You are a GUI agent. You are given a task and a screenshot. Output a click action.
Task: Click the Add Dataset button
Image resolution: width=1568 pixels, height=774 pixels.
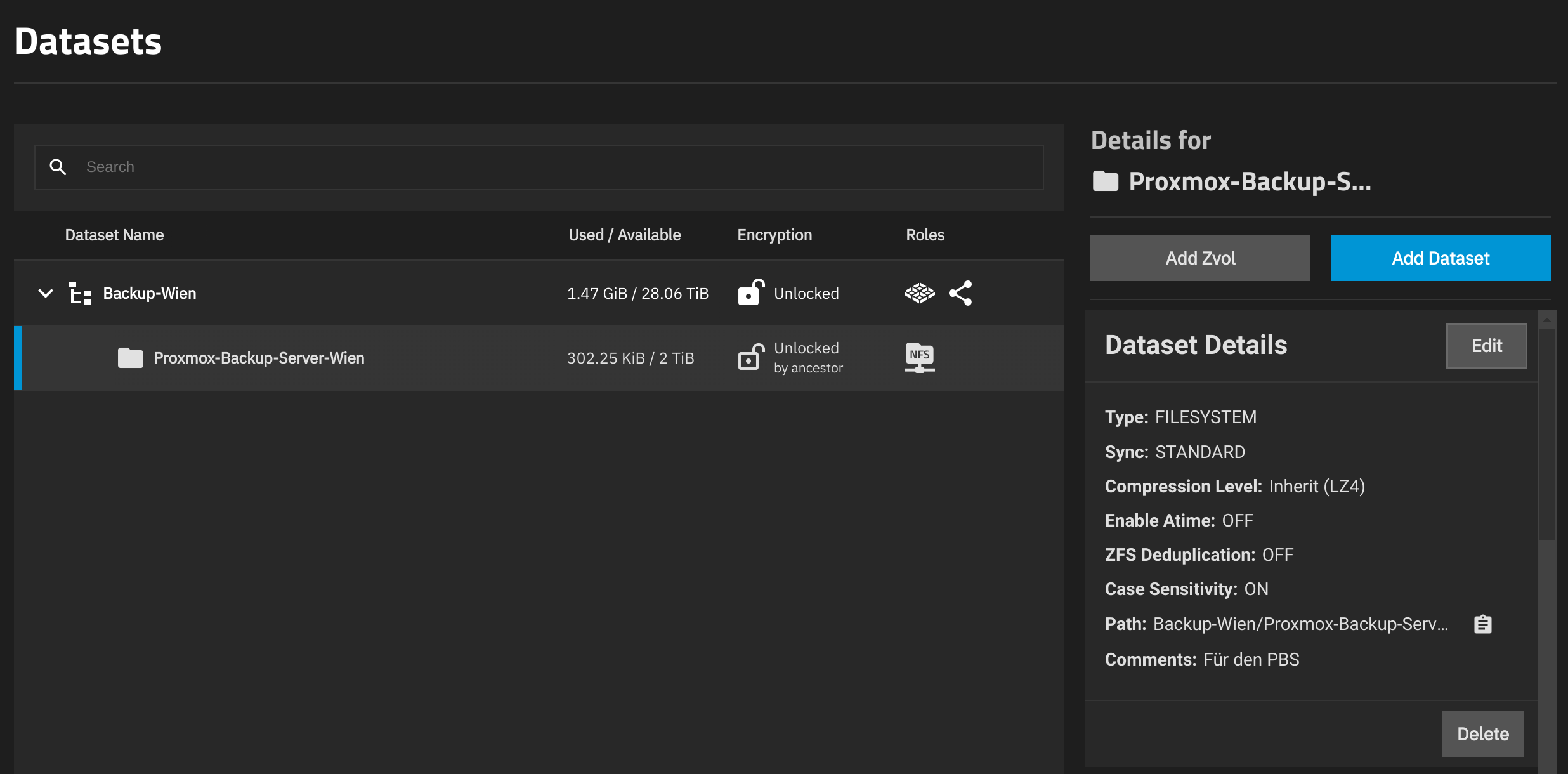click(x=1441, y=258)
